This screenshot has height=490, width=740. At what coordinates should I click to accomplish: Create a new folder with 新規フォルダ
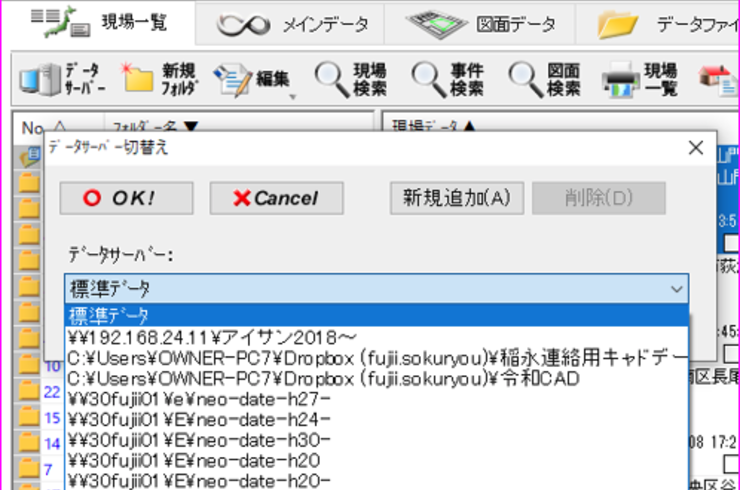(x=159, y=79)
